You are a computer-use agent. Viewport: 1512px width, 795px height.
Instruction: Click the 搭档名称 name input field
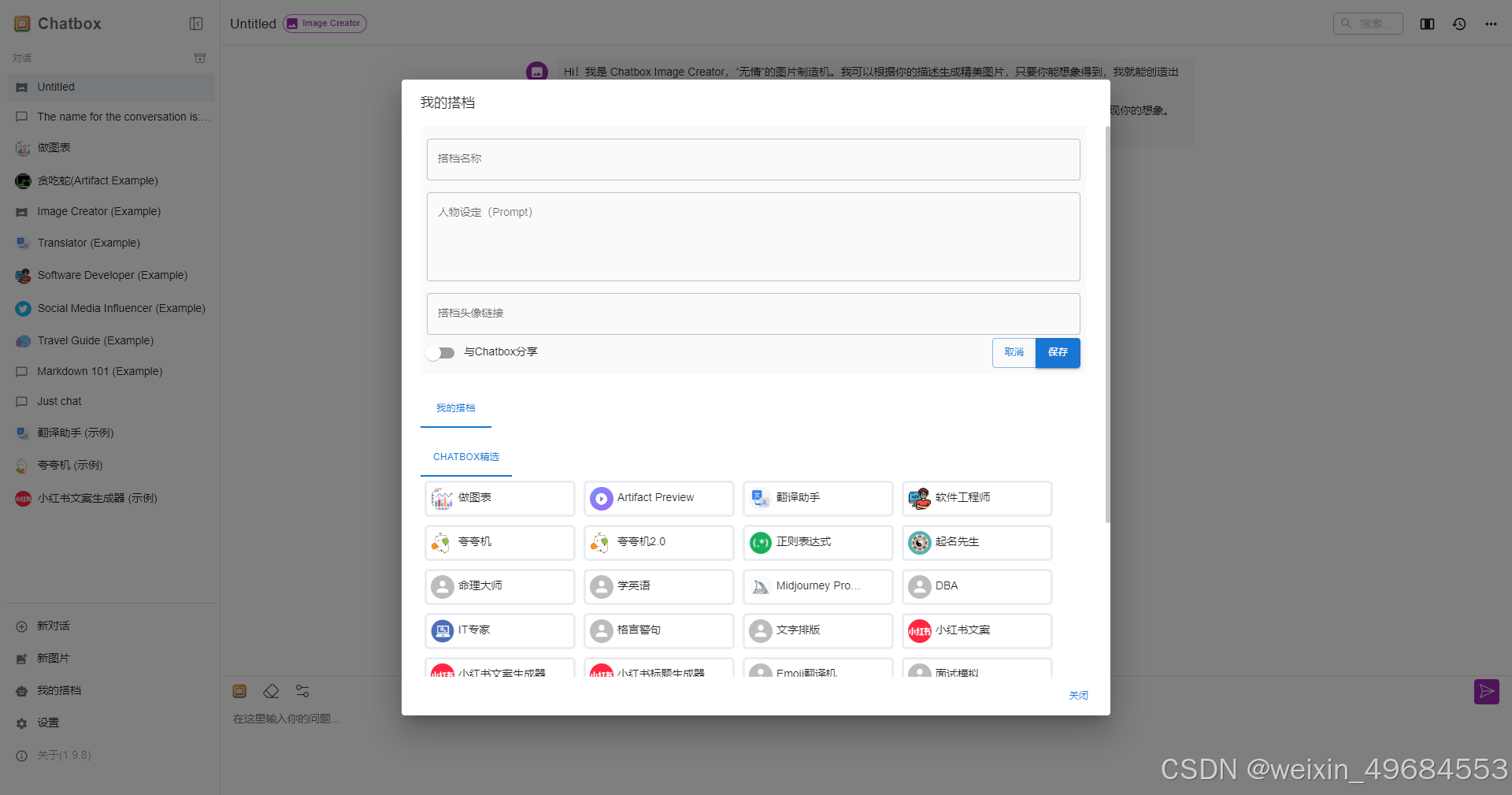(x=754, y=159)
